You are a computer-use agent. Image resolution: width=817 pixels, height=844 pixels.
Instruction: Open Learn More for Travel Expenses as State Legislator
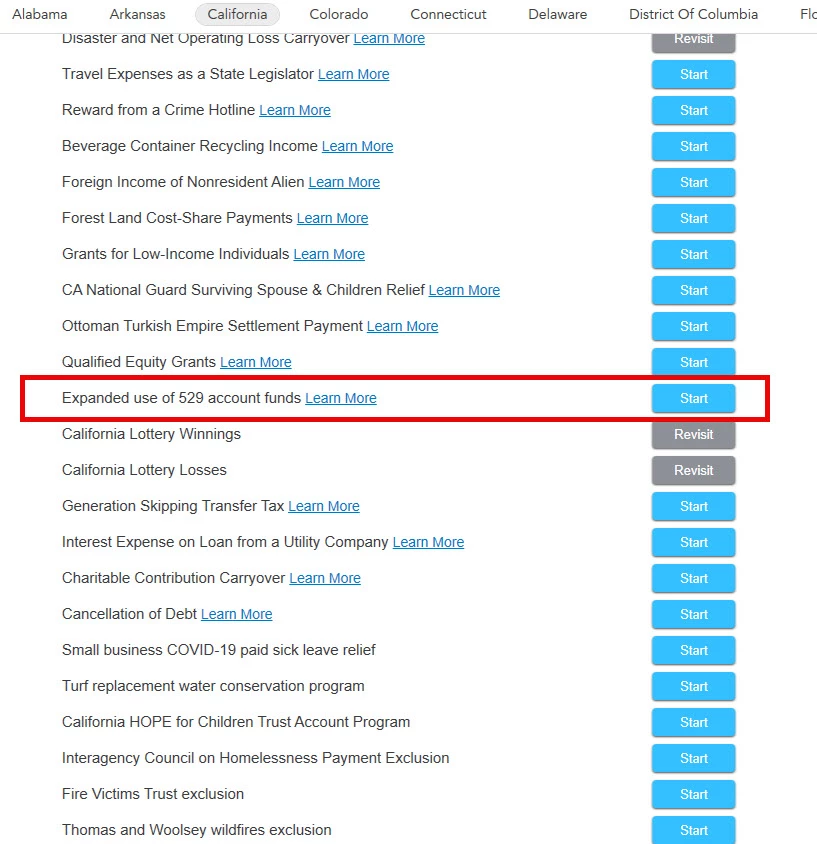click(354, 74)
